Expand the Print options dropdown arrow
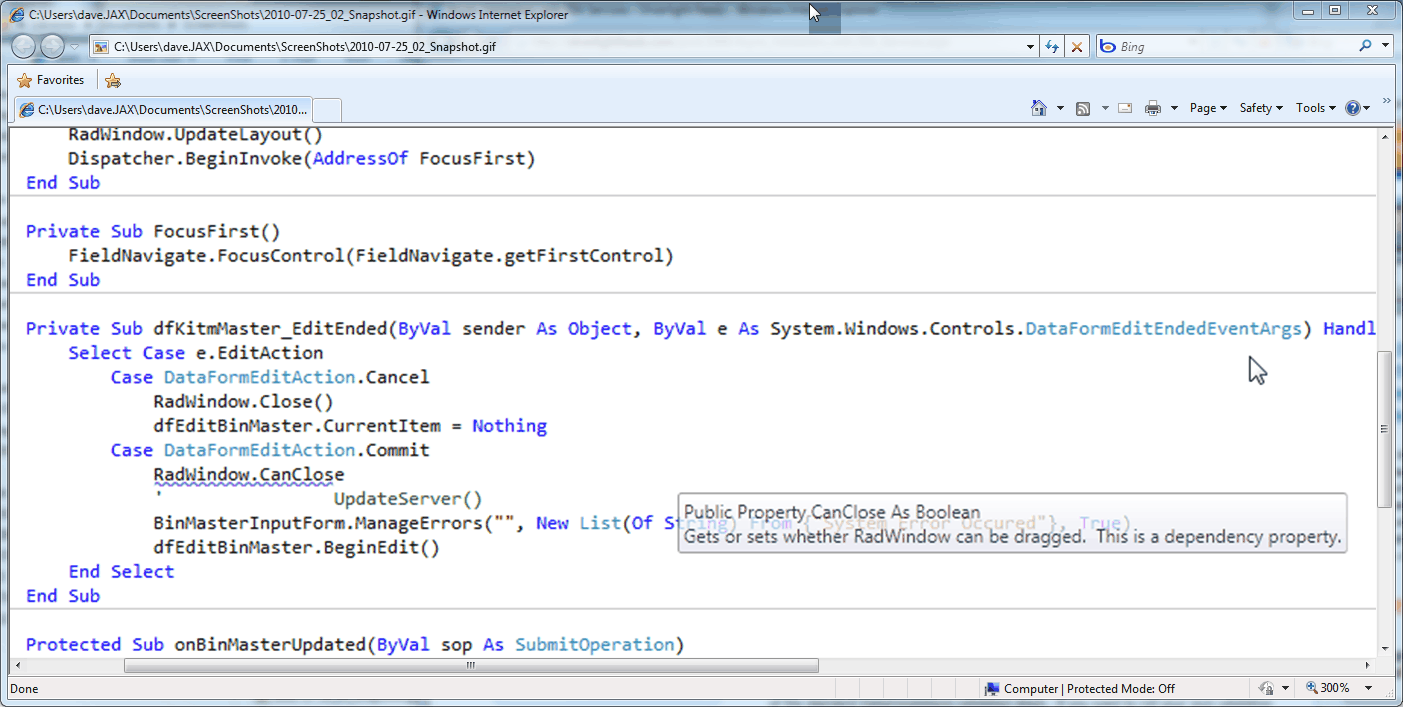1403x707 pixels. point(1174,108)
